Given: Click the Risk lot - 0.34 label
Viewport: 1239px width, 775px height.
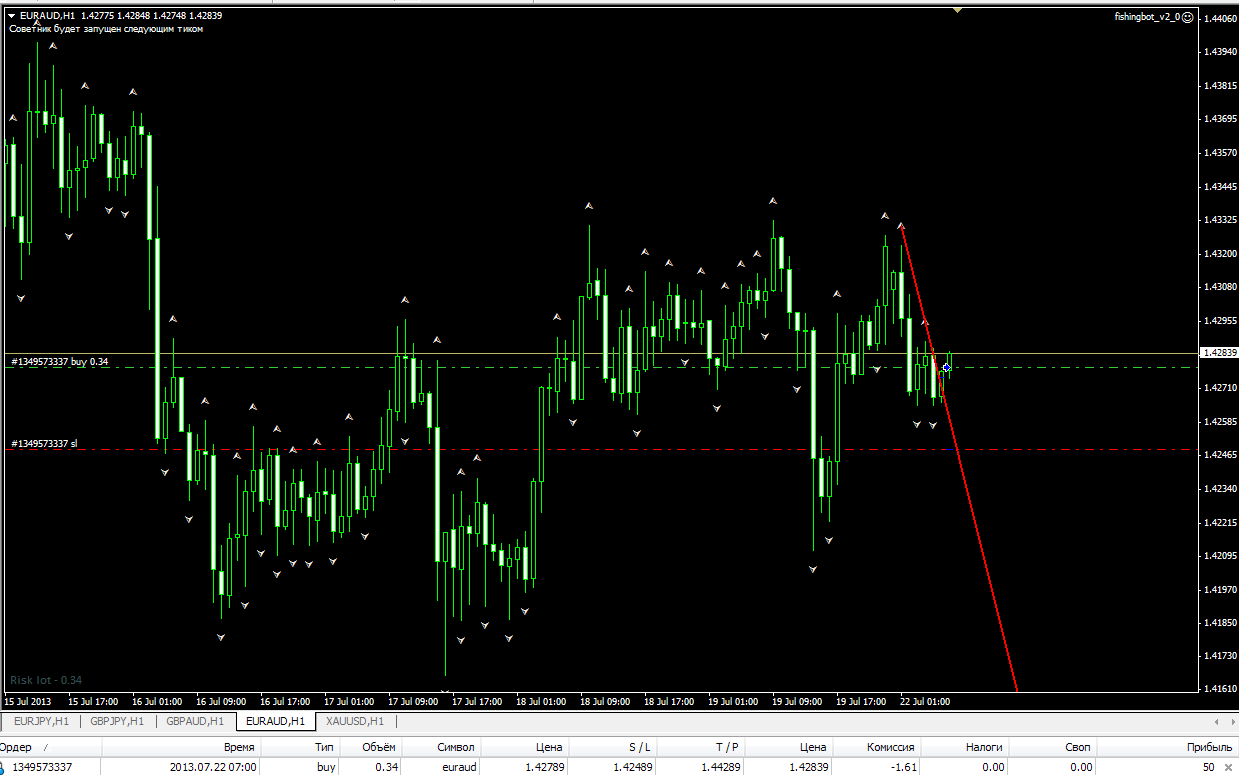Looking at the screenshot, I should [x=46, y=680].
